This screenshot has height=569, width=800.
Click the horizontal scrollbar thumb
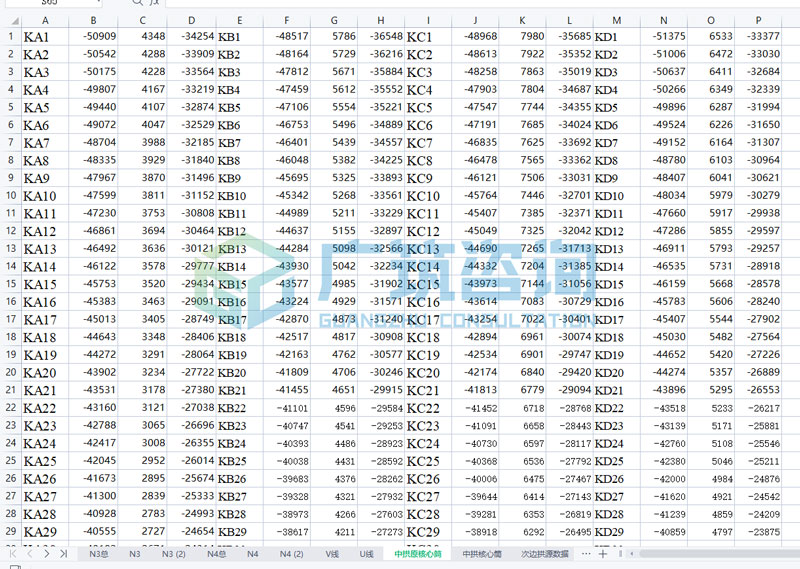719,554
